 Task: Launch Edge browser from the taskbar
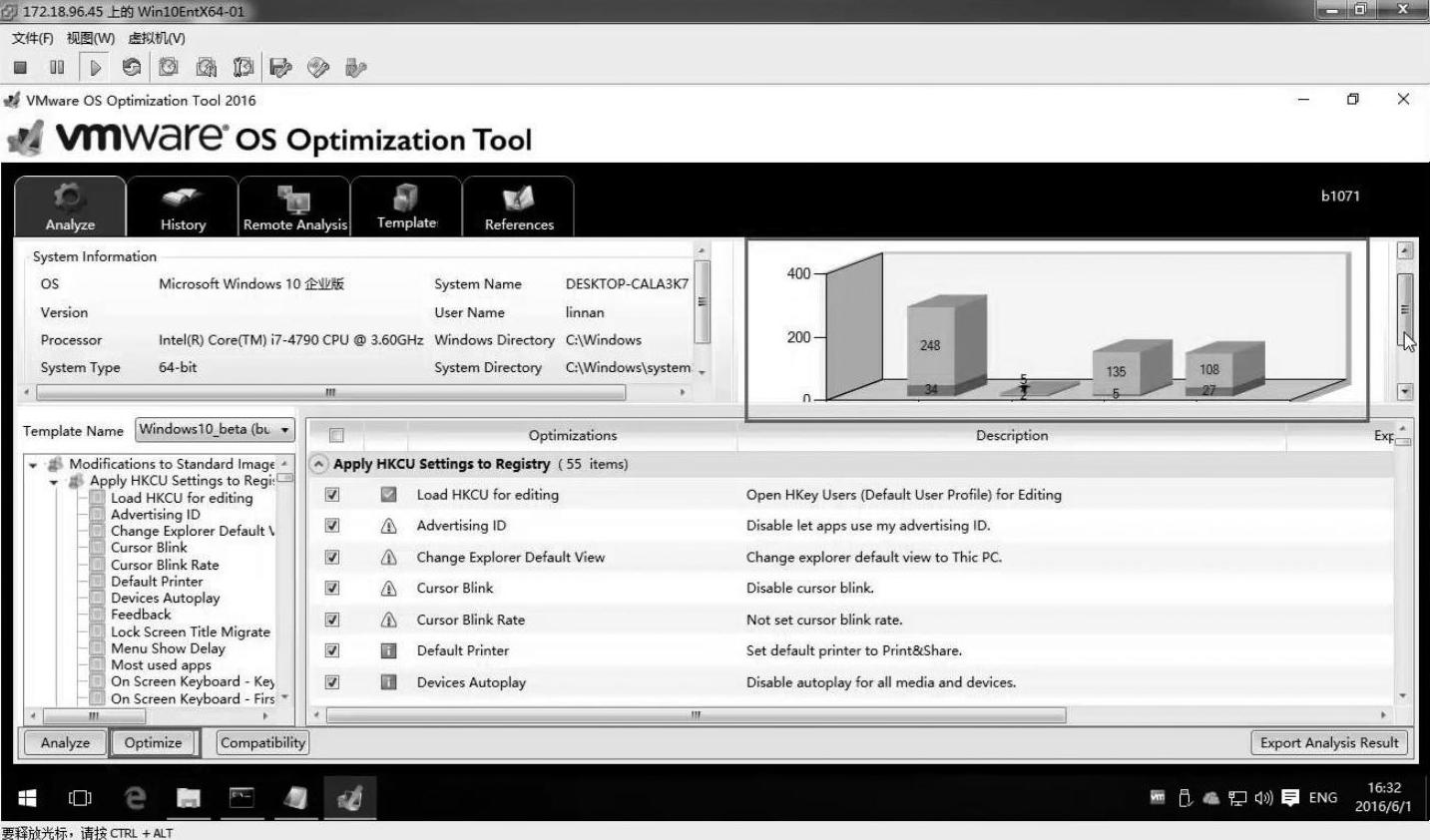tap(135, 798)
